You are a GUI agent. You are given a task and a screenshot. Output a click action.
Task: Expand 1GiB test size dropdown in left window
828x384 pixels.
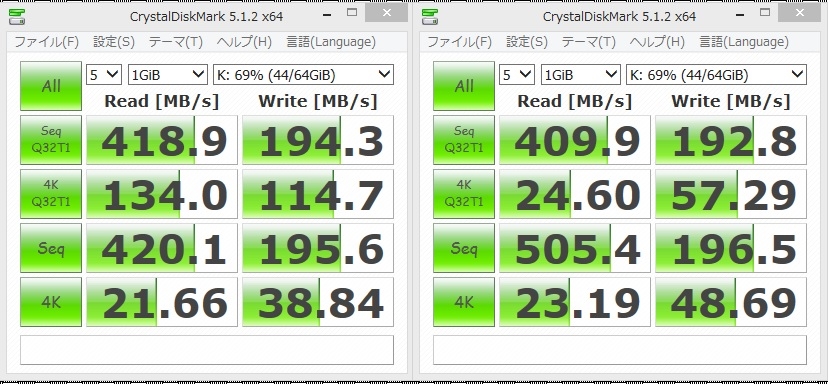pos(167,75)
